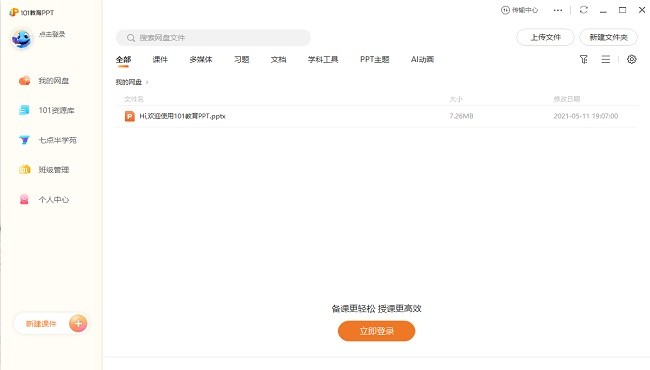Sort by the 文件名 column header
The image size is (650, 370).
click(x=134, y=99)
